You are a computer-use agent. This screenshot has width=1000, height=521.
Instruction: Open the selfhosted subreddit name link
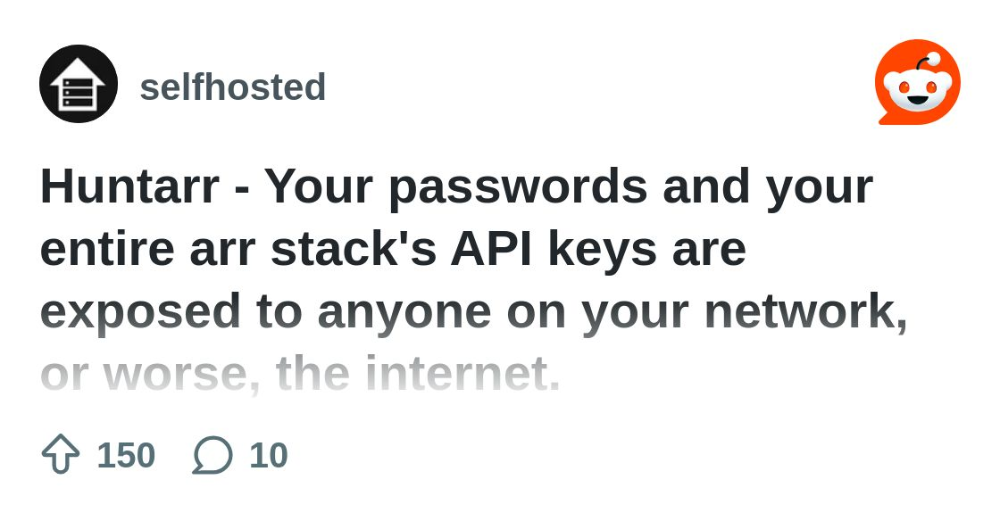[x=233, y=87]
